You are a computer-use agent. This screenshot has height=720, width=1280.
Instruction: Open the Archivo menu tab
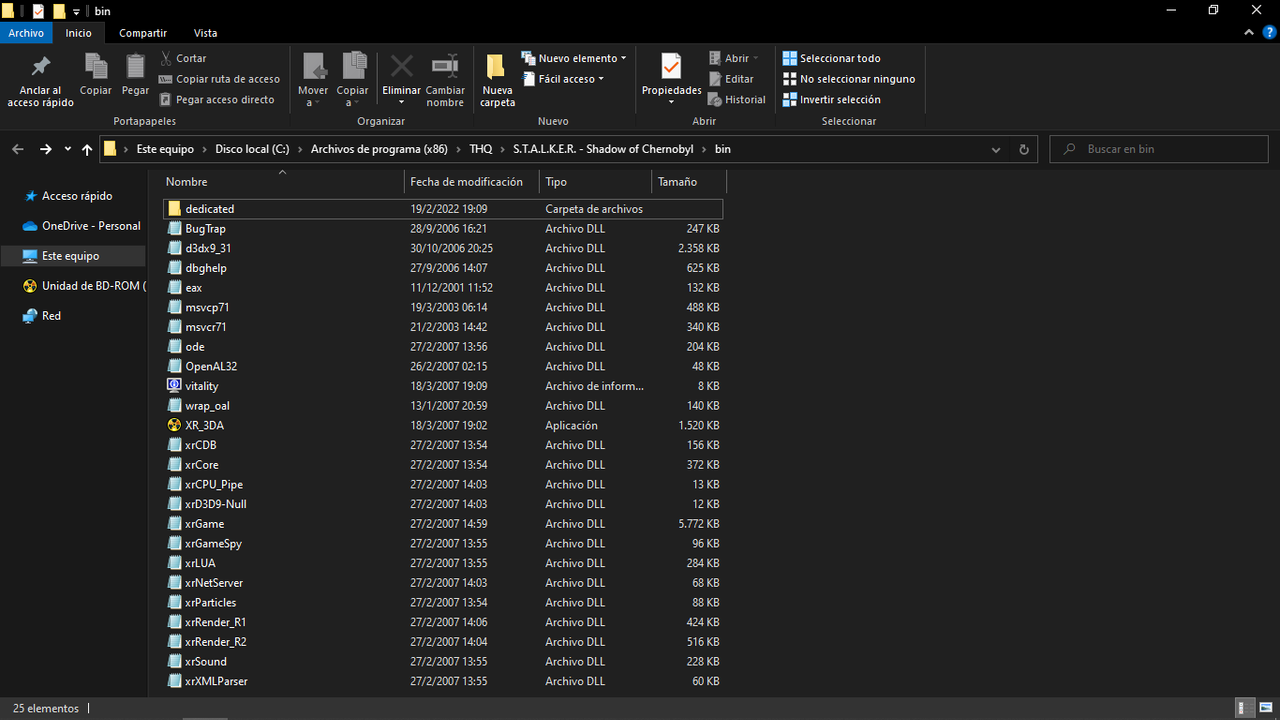point(26,33)
